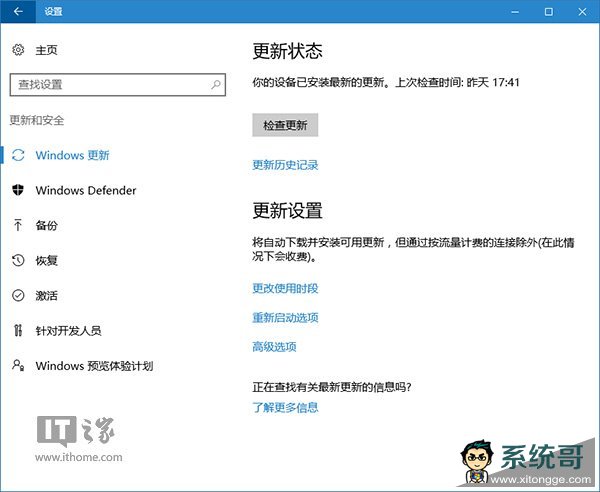Click the Windows Defender shield icon
The image size is (600, 492).
[18, 190]
